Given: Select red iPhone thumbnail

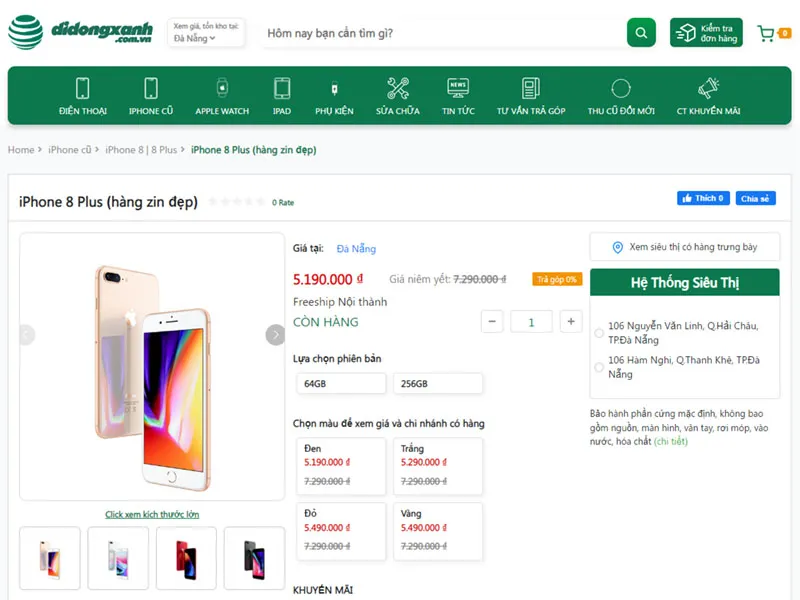Looking at the screenshot, I should (x=186, y=558).
